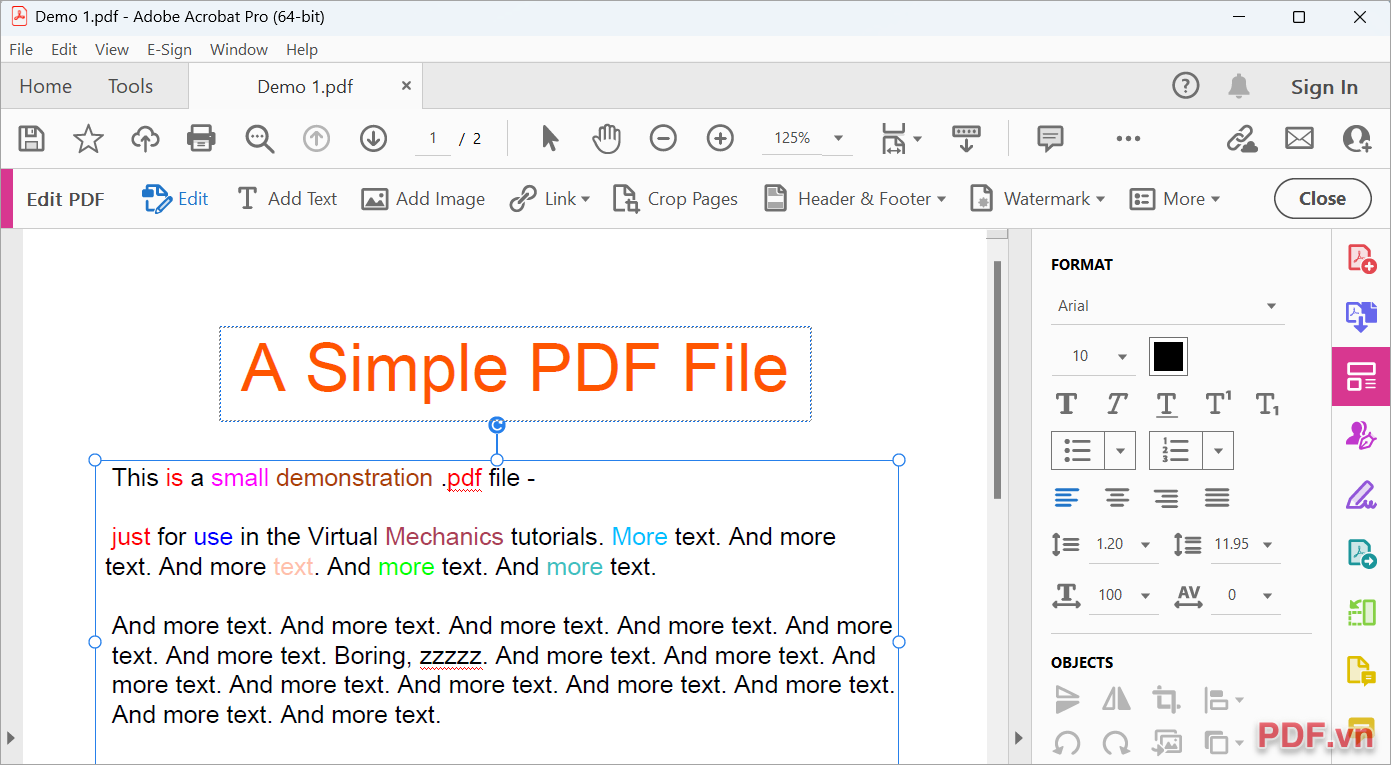
Task: Zoom in with plus icon
Action: pyautogui.click(x=720, y=138)
